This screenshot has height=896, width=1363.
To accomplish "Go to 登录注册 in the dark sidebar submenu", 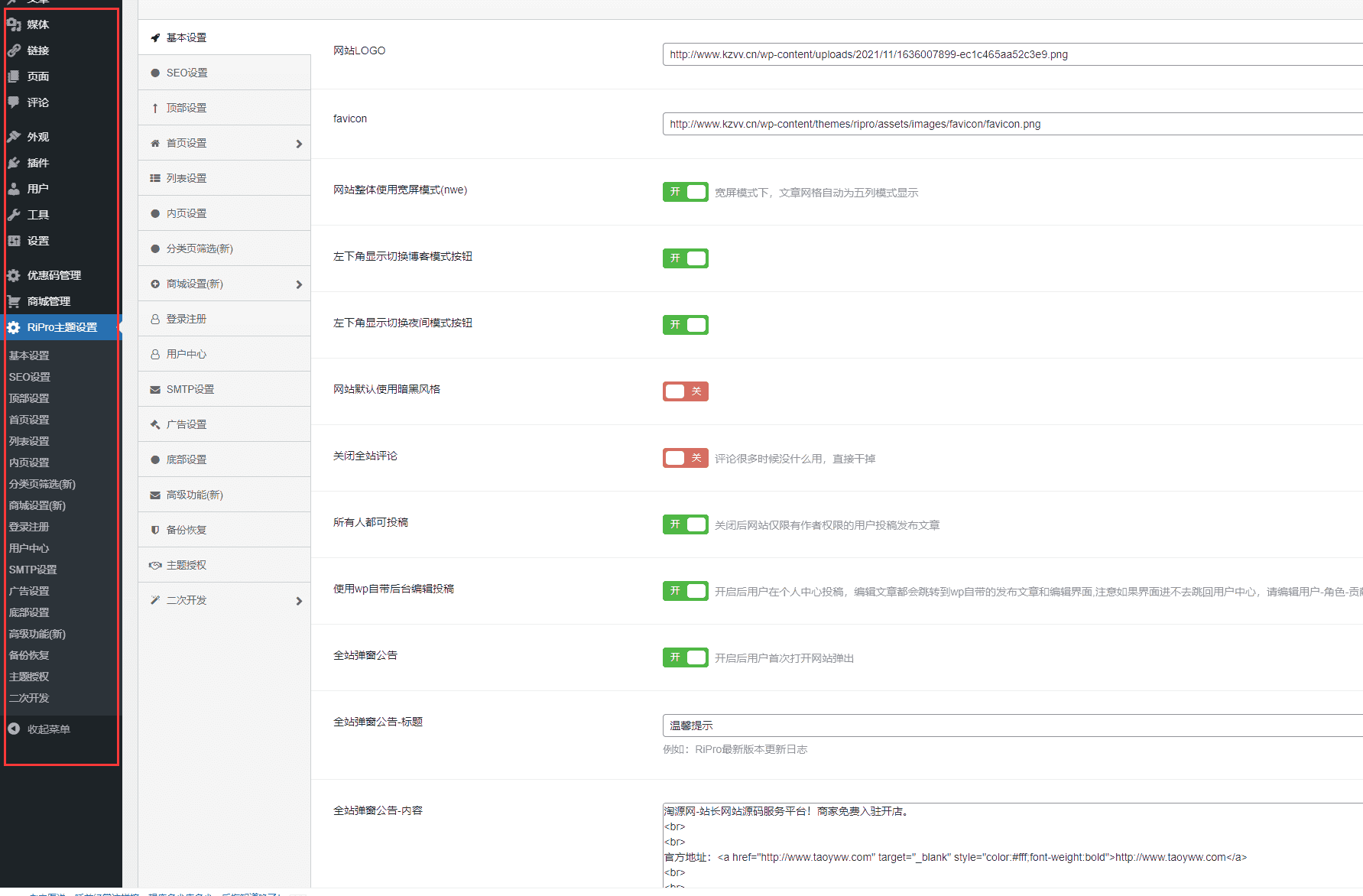I will click(x=29, y=527).
